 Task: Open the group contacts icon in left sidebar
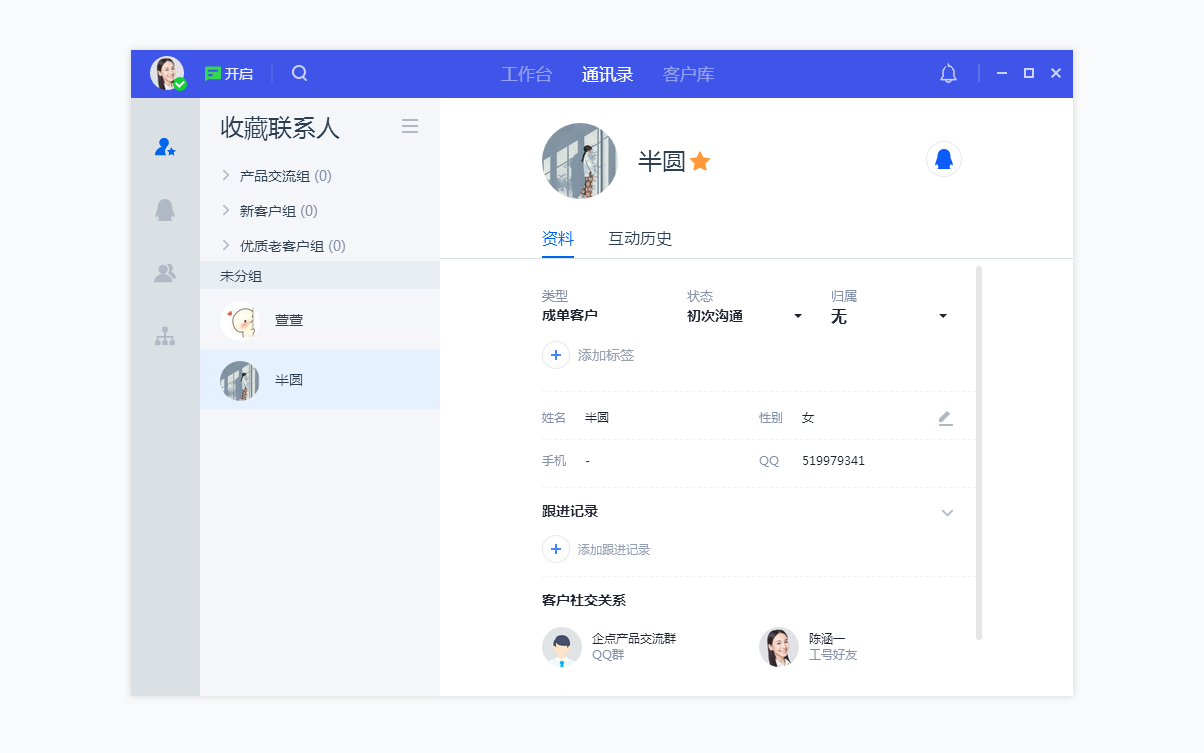coord(164,272)
